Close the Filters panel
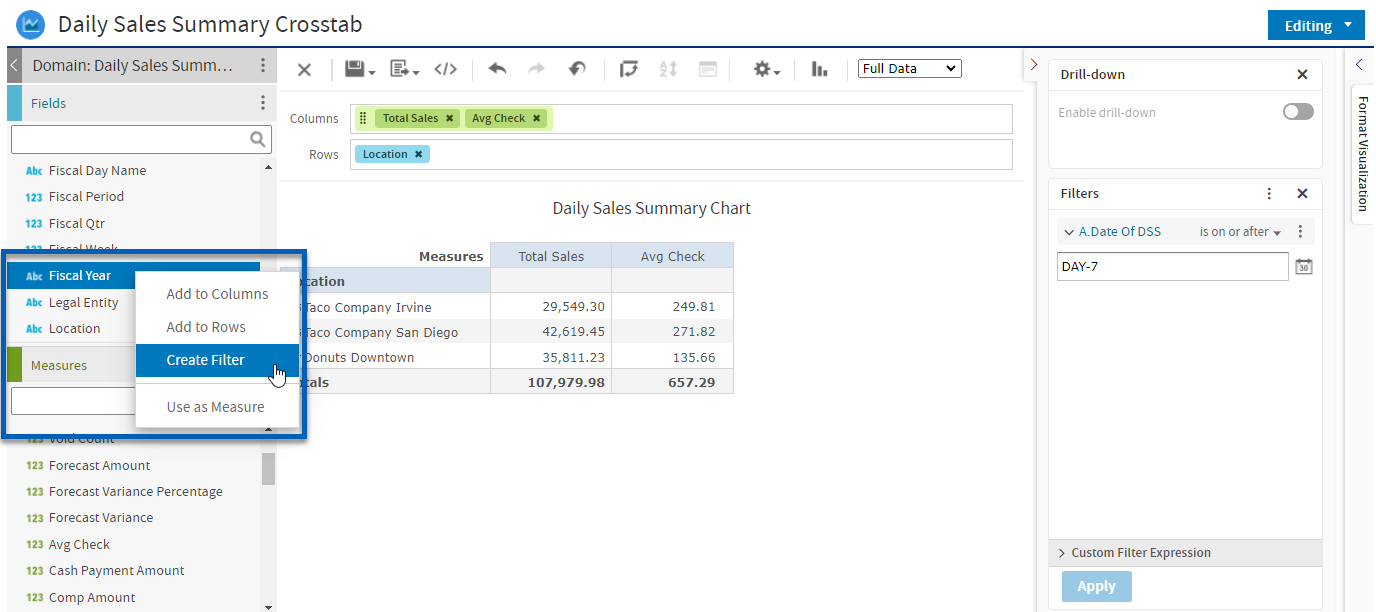This screenshot has width=1376, height=612. (1302, 193)
